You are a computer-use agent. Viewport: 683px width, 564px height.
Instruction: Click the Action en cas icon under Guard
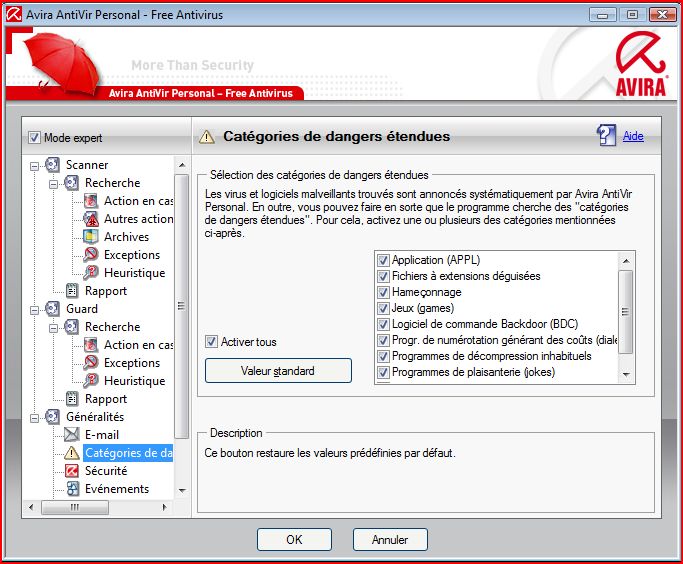pos(91,344)
